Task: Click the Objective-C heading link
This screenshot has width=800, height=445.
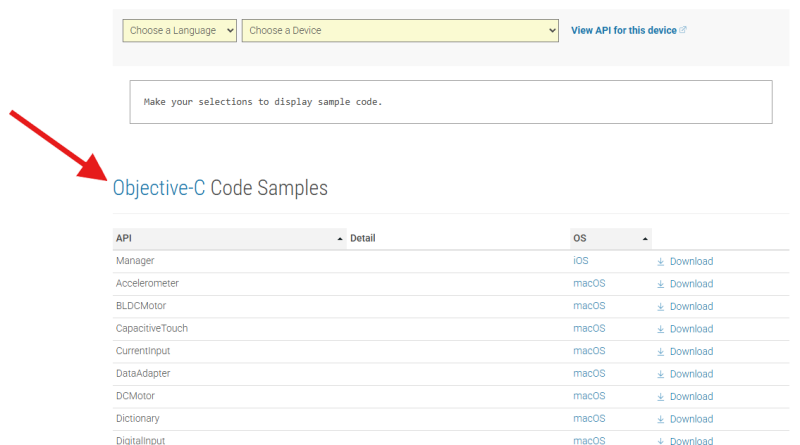Action: [159, 188]
